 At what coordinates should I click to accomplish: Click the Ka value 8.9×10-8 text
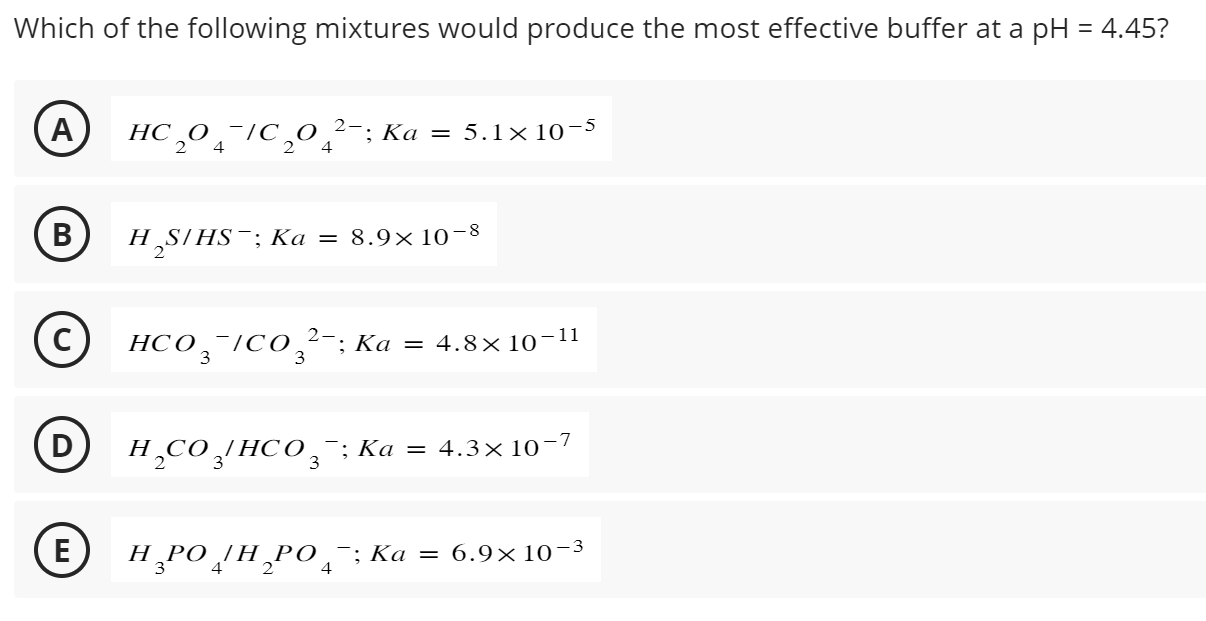(414, 234)
